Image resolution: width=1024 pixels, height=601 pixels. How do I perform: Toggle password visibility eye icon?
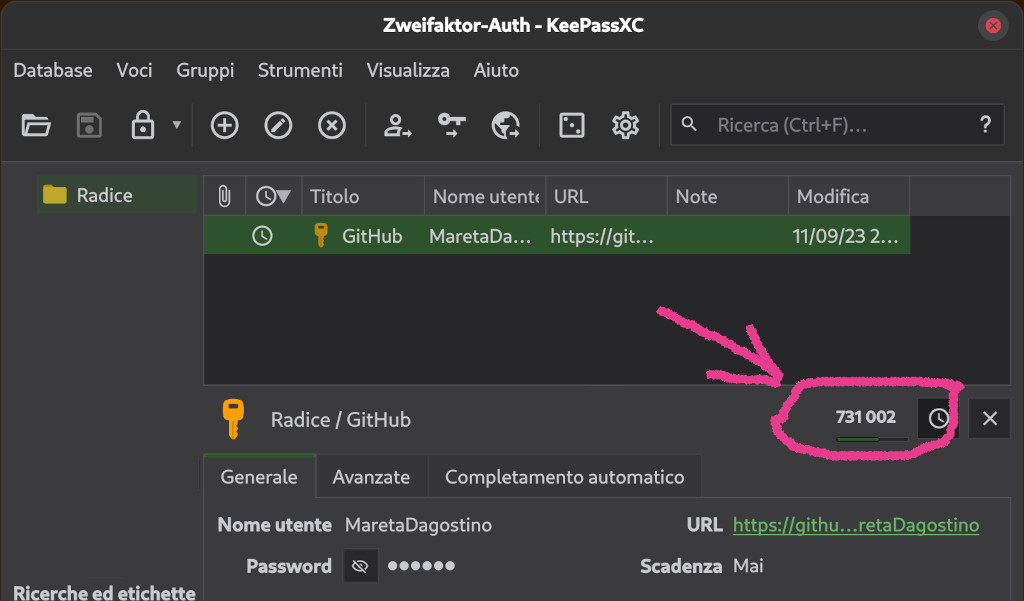click(x=361, y=566)
